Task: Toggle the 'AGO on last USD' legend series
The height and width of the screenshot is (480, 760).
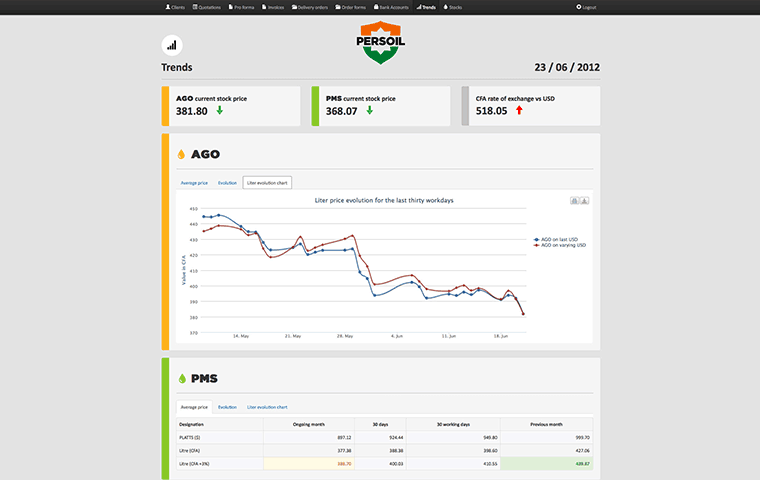Action: click(556, 240)
